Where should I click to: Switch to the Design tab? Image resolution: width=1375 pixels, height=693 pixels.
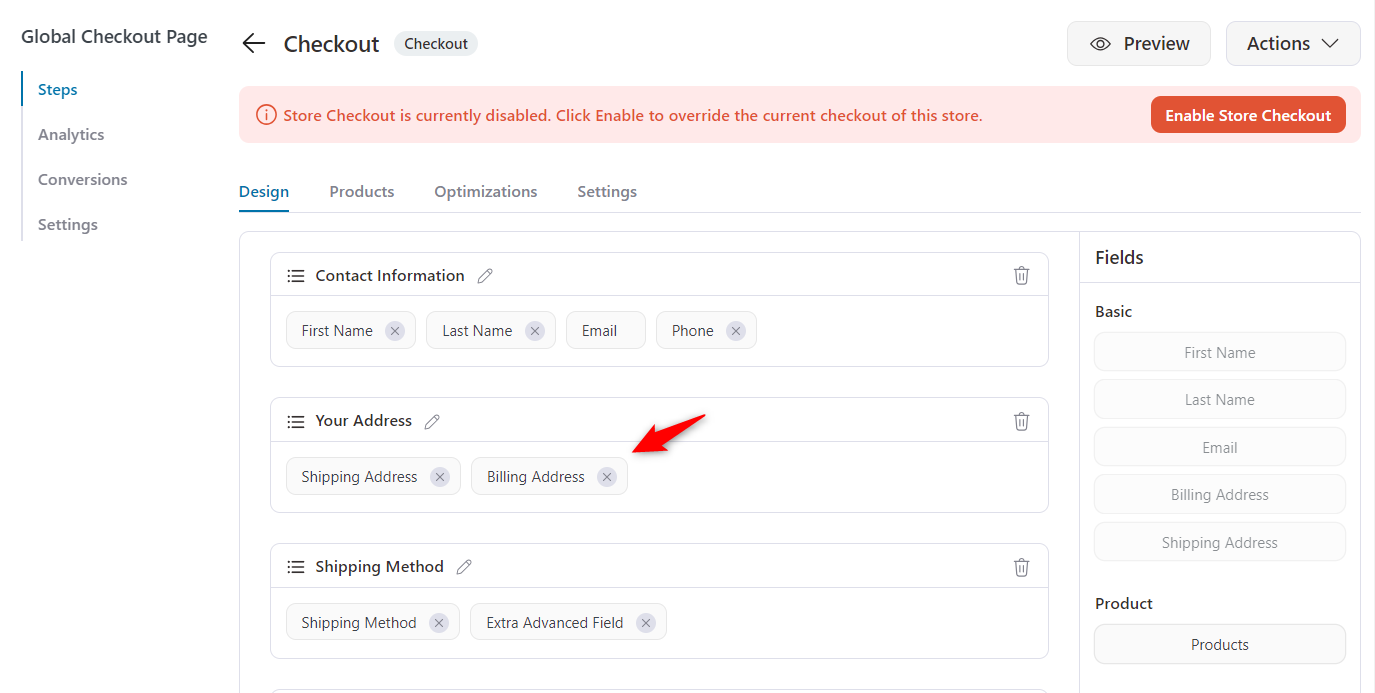click(264, 191)
